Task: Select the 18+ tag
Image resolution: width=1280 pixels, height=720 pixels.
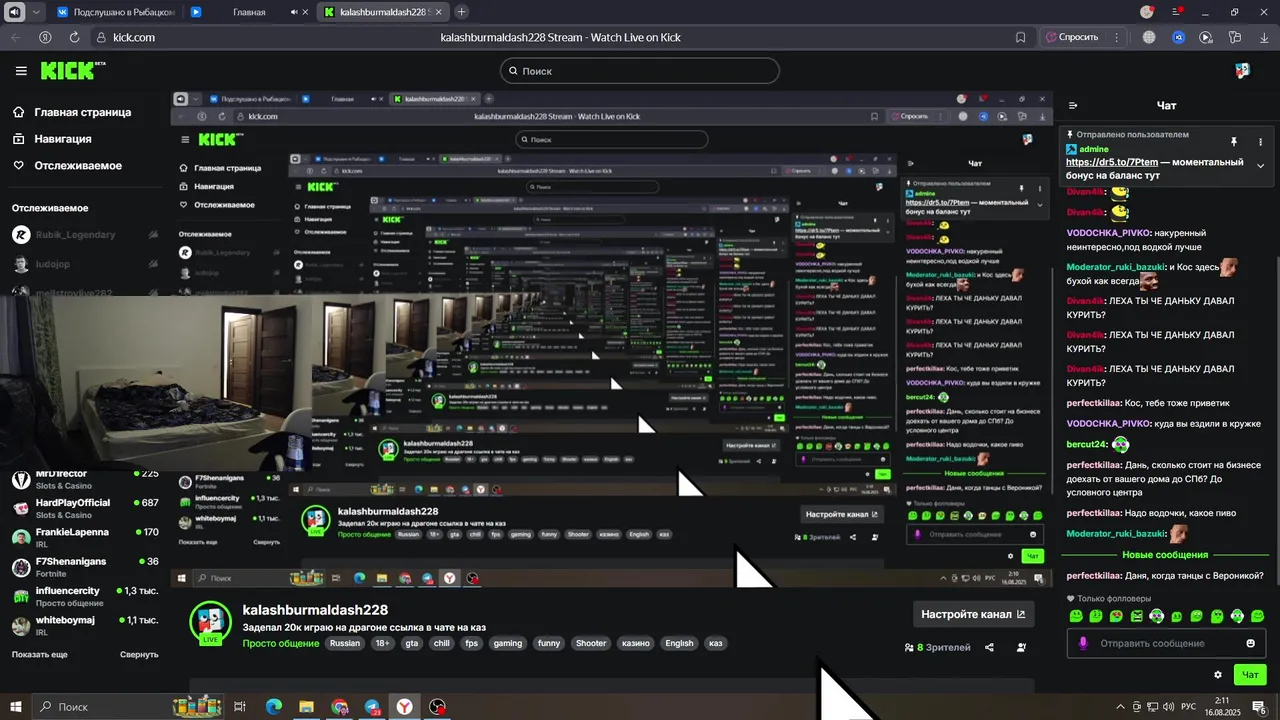Action: click(382, 643)
